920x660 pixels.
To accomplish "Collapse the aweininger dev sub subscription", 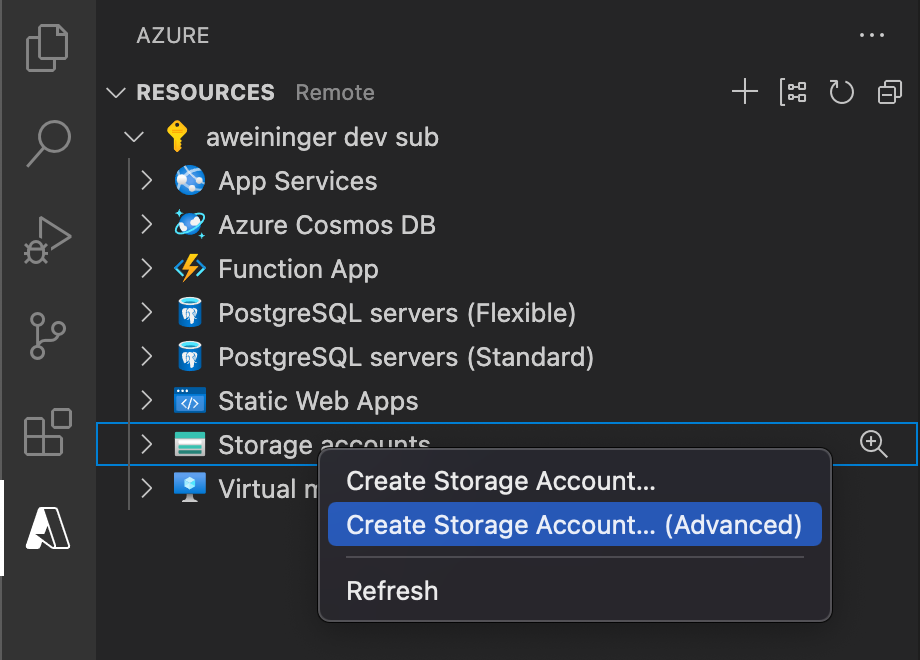I will pyautogui.click(x=135, y=137).
